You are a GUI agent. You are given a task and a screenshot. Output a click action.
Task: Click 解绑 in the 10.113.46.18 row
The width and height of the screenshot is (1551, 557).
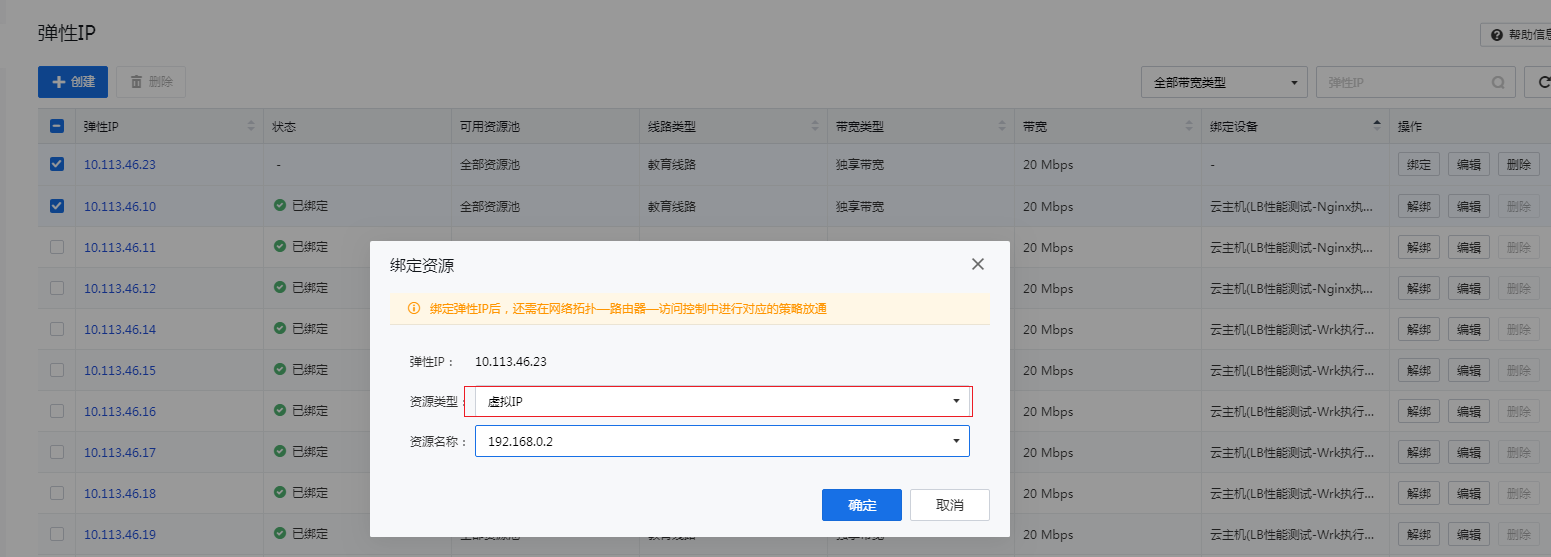tap(1419, 493)
